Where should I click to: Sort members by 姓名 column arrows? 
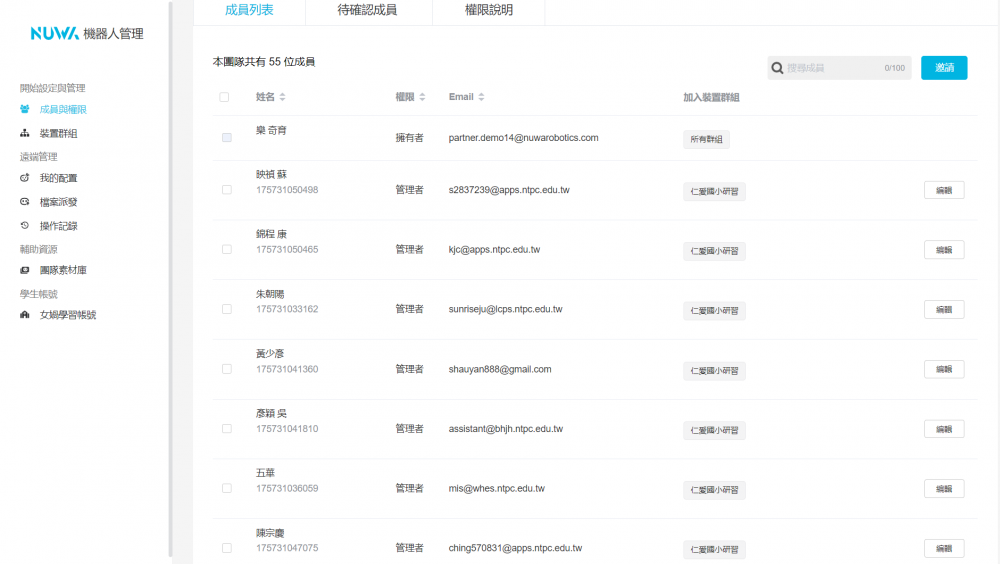pos(282,97)
